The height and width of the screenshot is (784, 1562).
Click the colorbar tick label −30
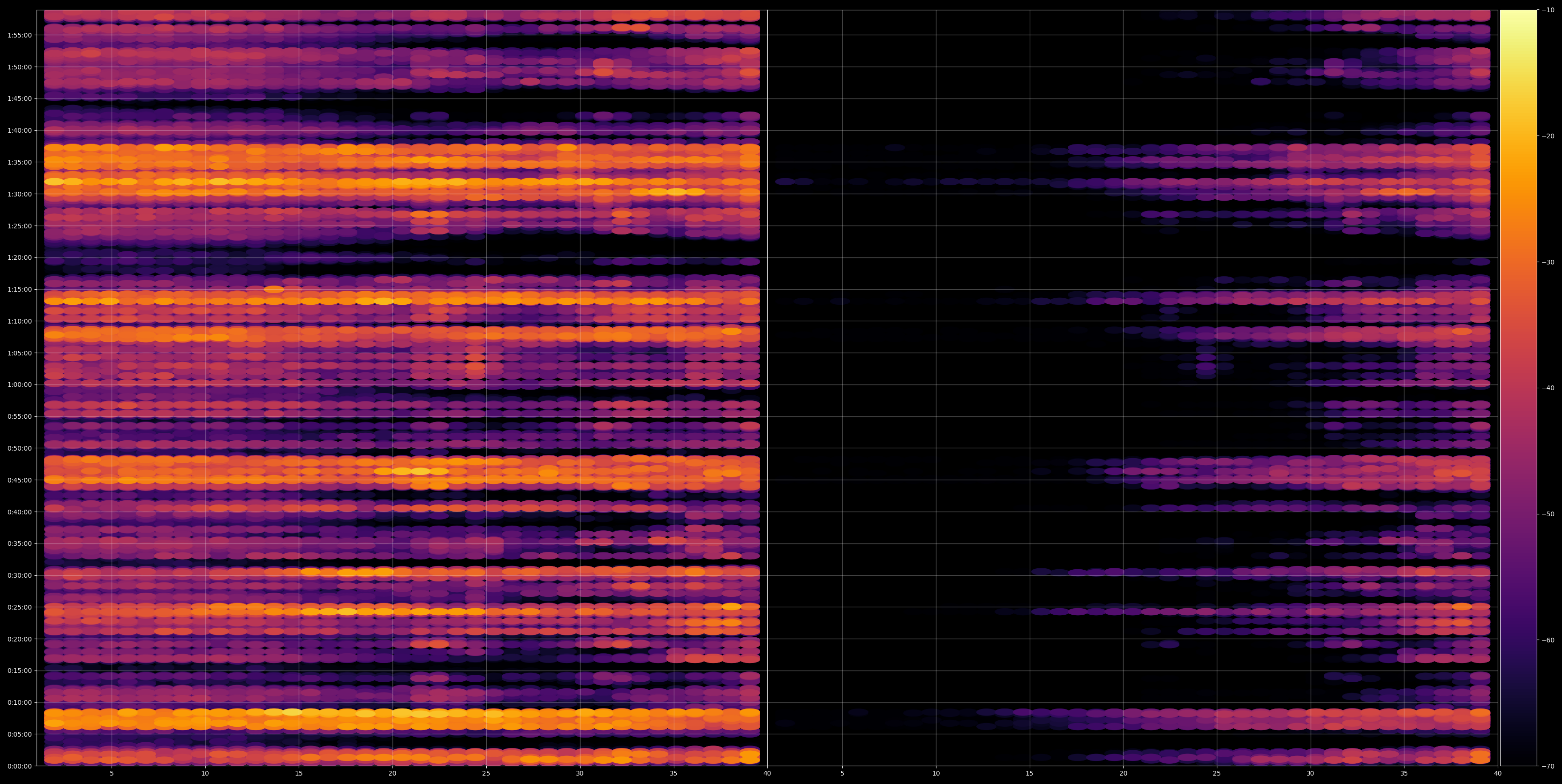1548,262
